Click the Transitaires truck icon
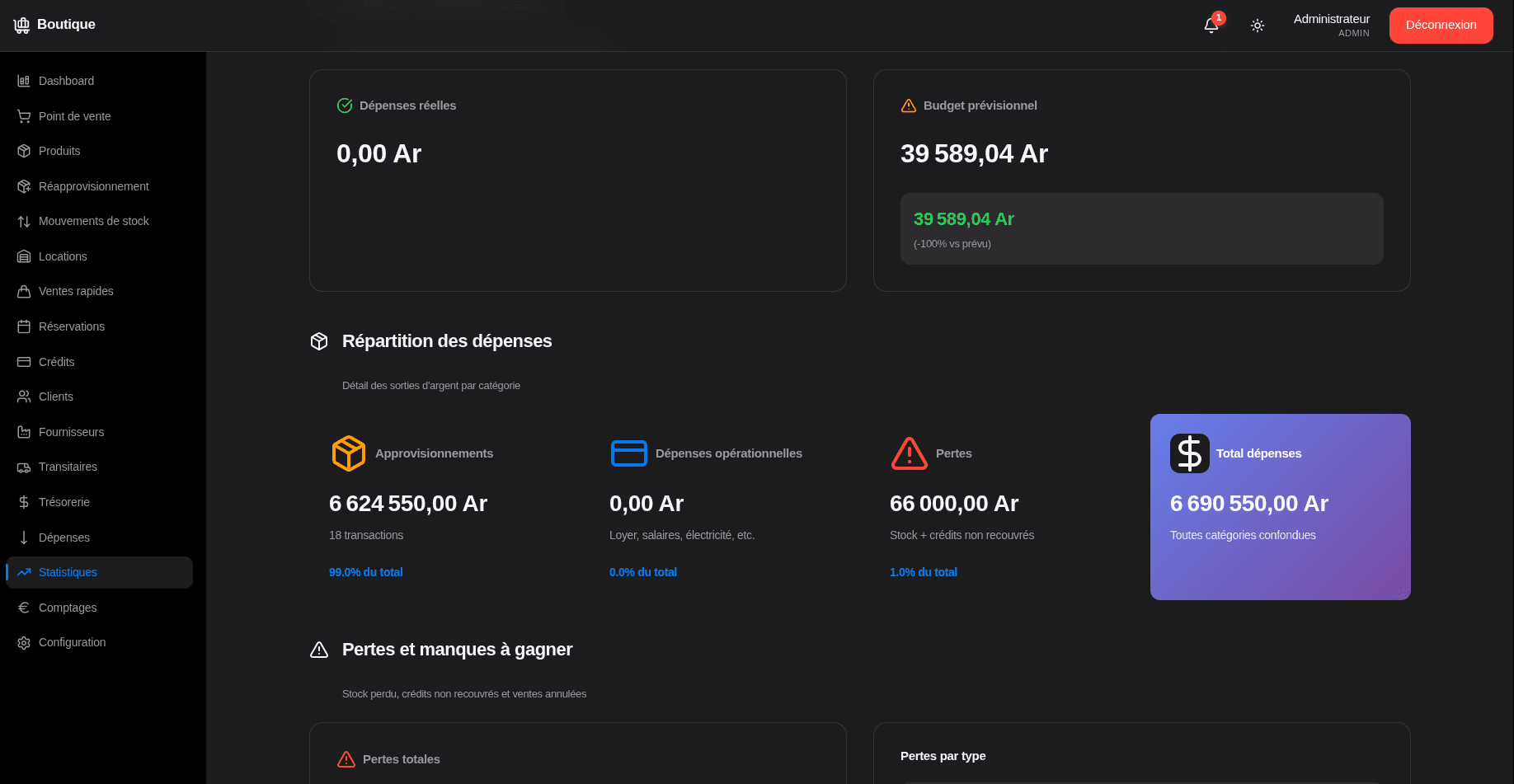The image size is (1514, 784). coord(24,467)
